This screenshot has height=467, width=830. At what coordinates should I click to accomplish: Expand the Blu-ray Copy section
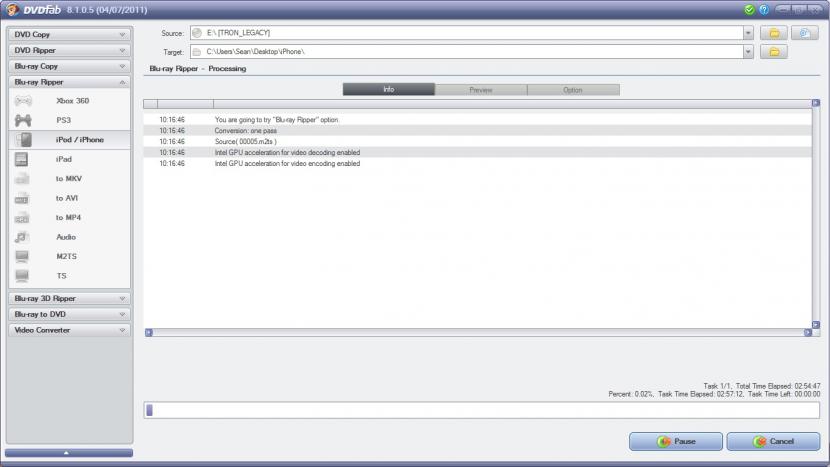click(x=69, y=66)
